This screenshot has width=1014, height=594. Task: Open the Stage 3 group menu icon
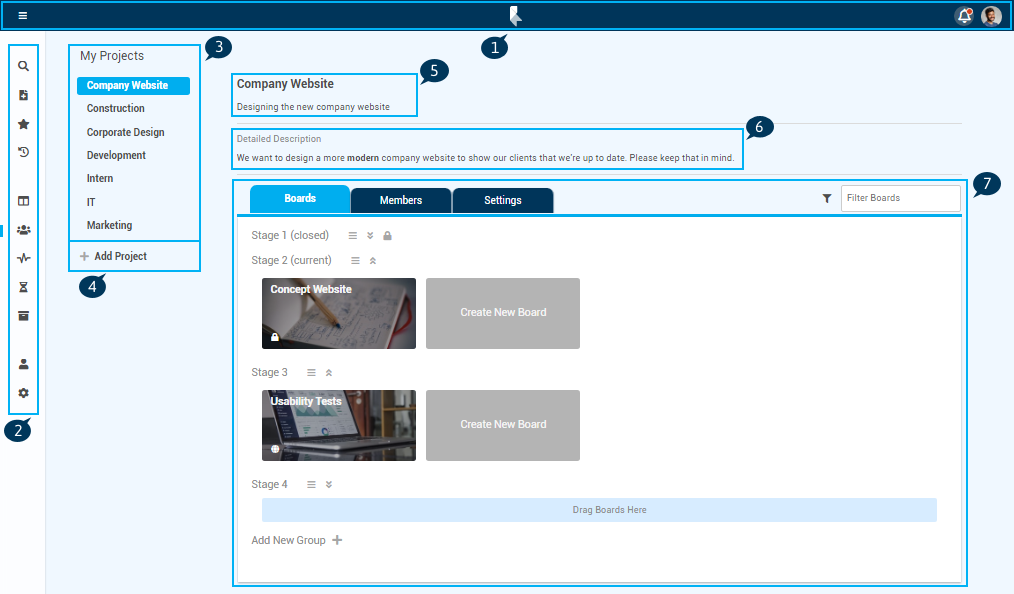click(x=311, y=372)
